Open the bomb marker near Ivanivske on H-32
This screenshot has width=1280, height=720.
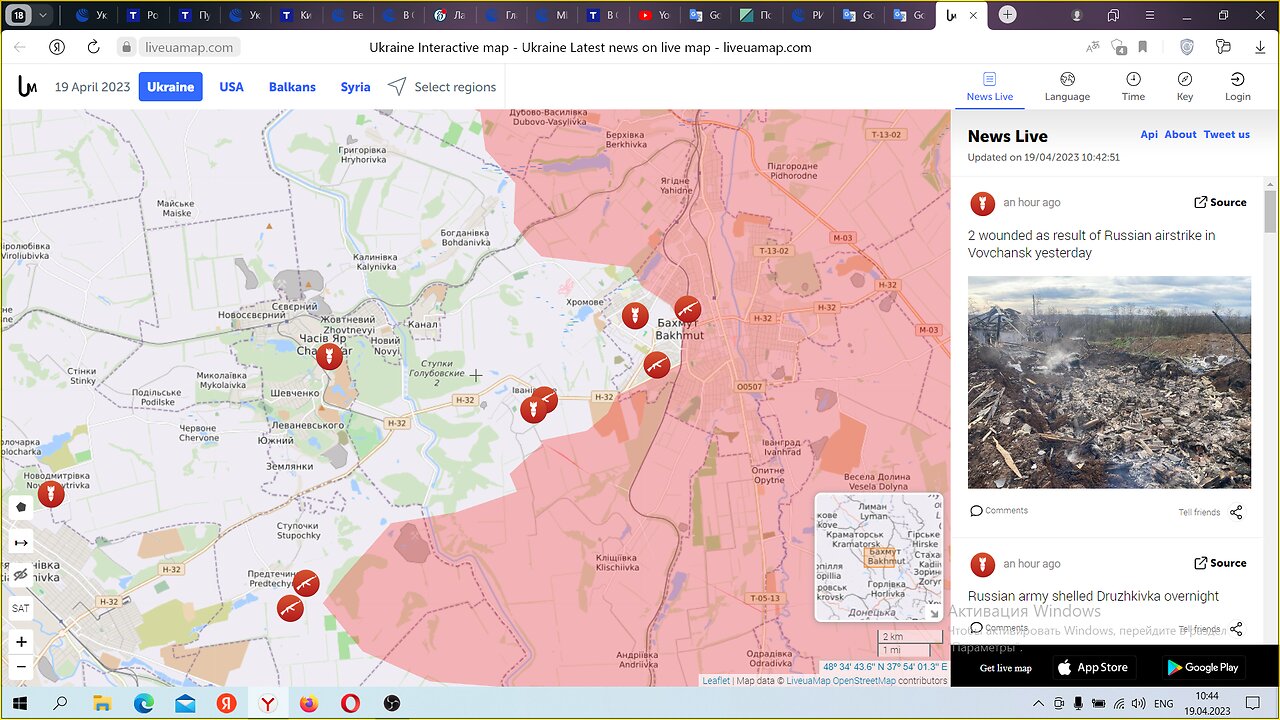point(534,410)
